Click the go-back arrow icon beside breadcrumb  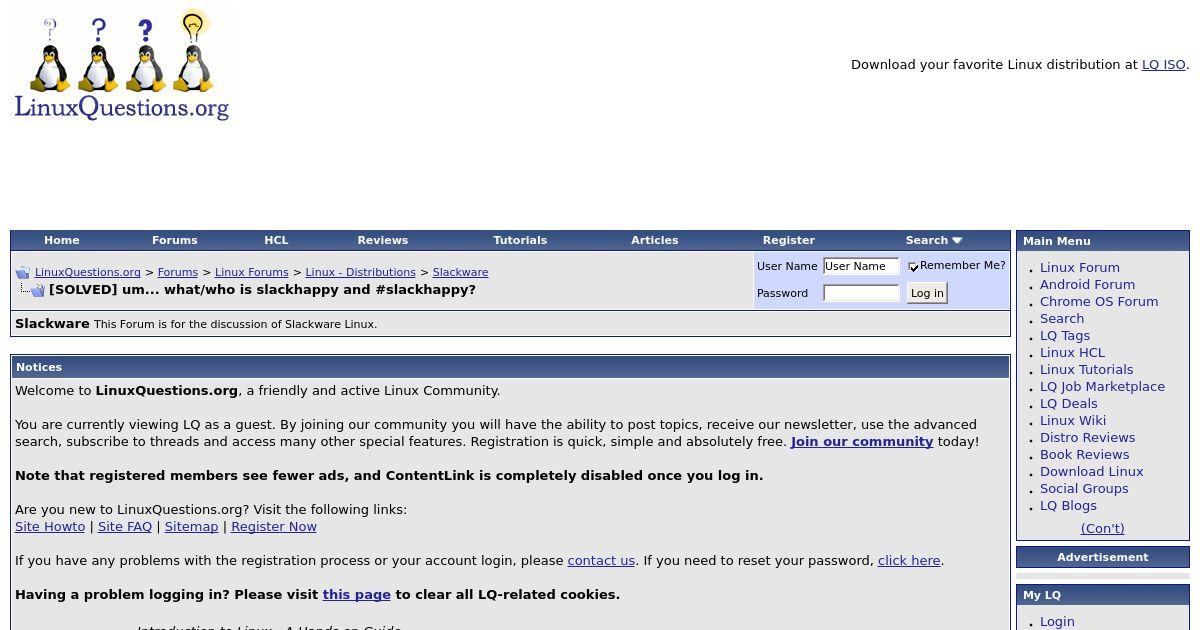22,273
